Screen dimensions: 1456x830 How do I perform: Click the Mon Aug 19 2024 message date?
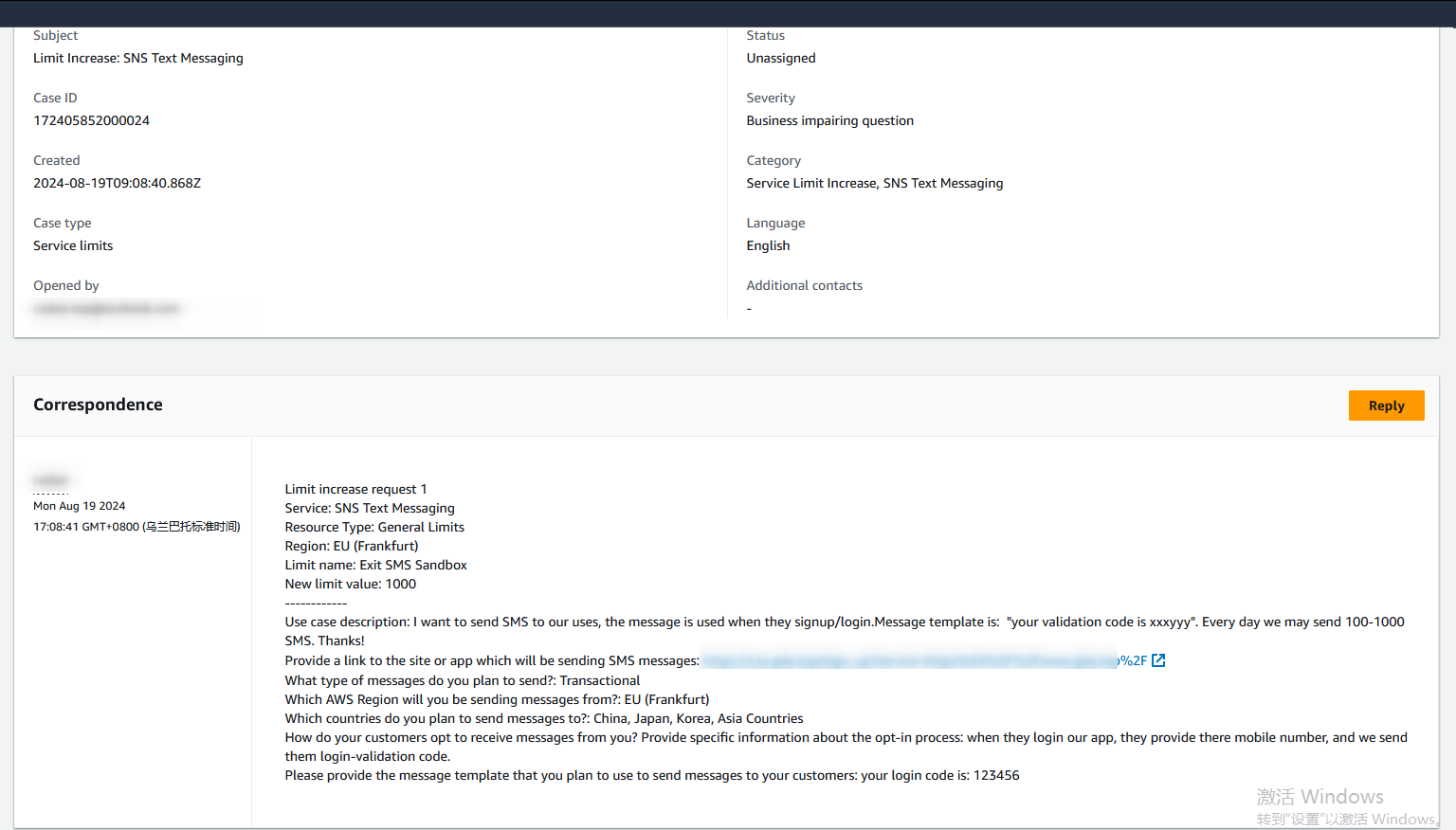(80, 506)
